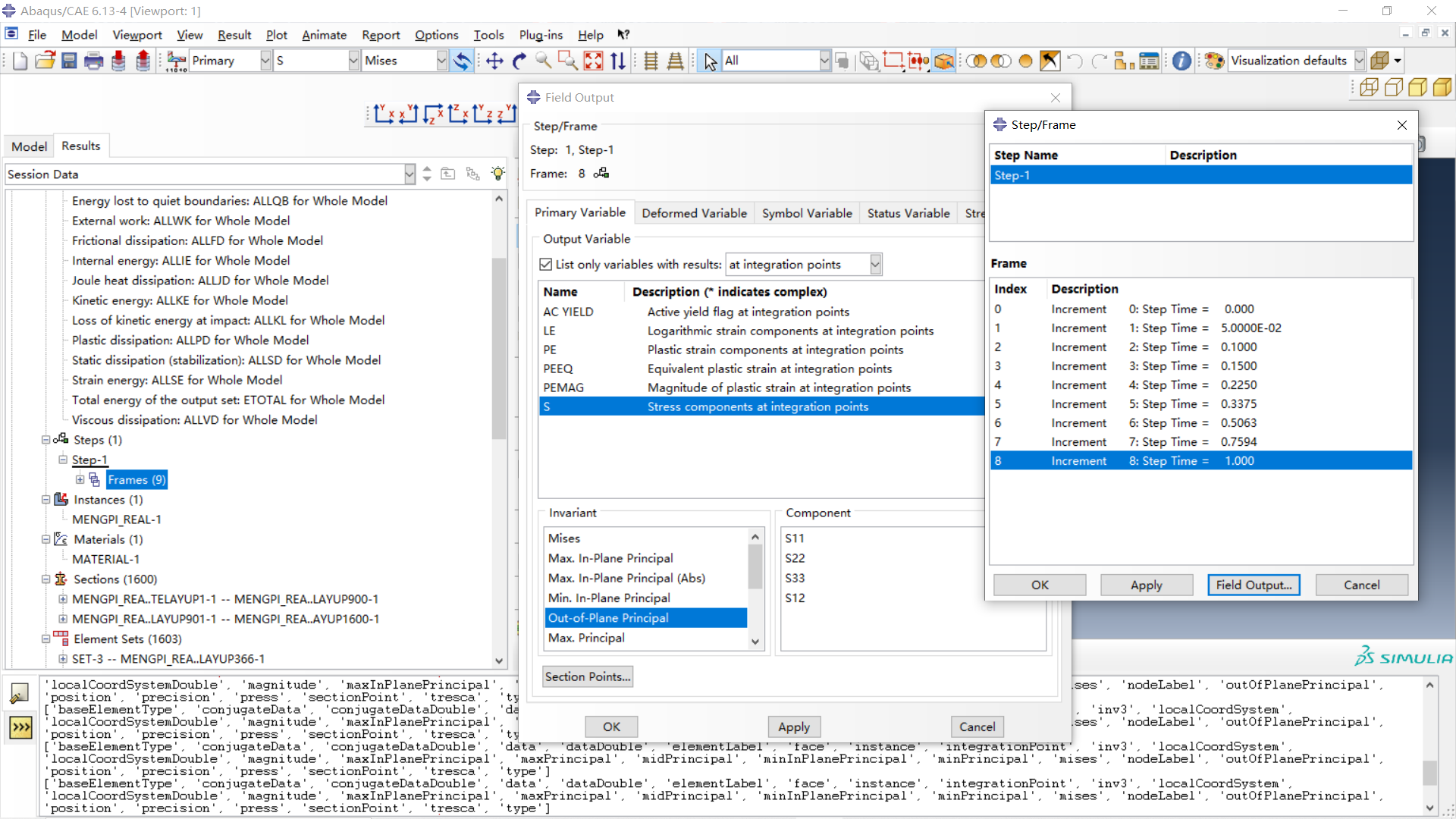Click the color palette icon
The height and width of the screenshot is (819, 1456).
[x=1214, y=61]
